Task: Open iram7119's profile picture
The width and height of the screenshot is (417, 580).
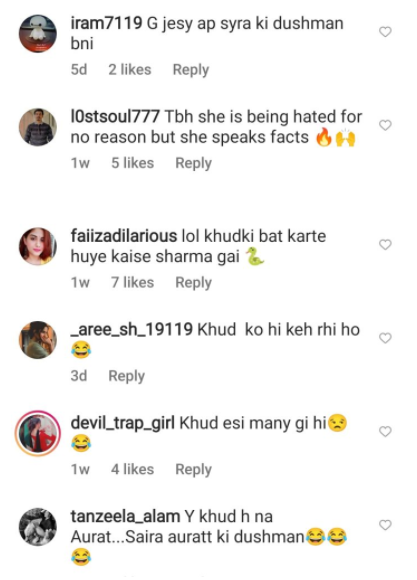Action: [38, 33]
